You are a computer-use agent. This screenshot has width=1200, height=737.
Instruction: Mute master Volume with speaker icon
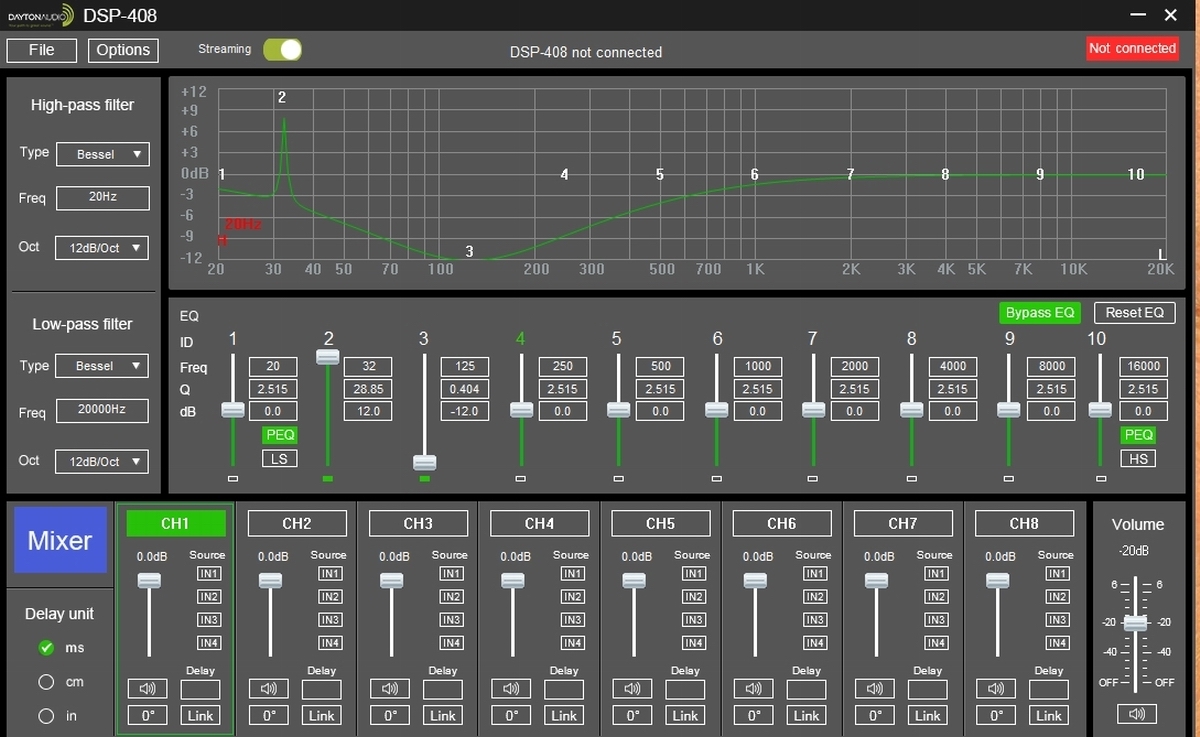(1137, 714)
